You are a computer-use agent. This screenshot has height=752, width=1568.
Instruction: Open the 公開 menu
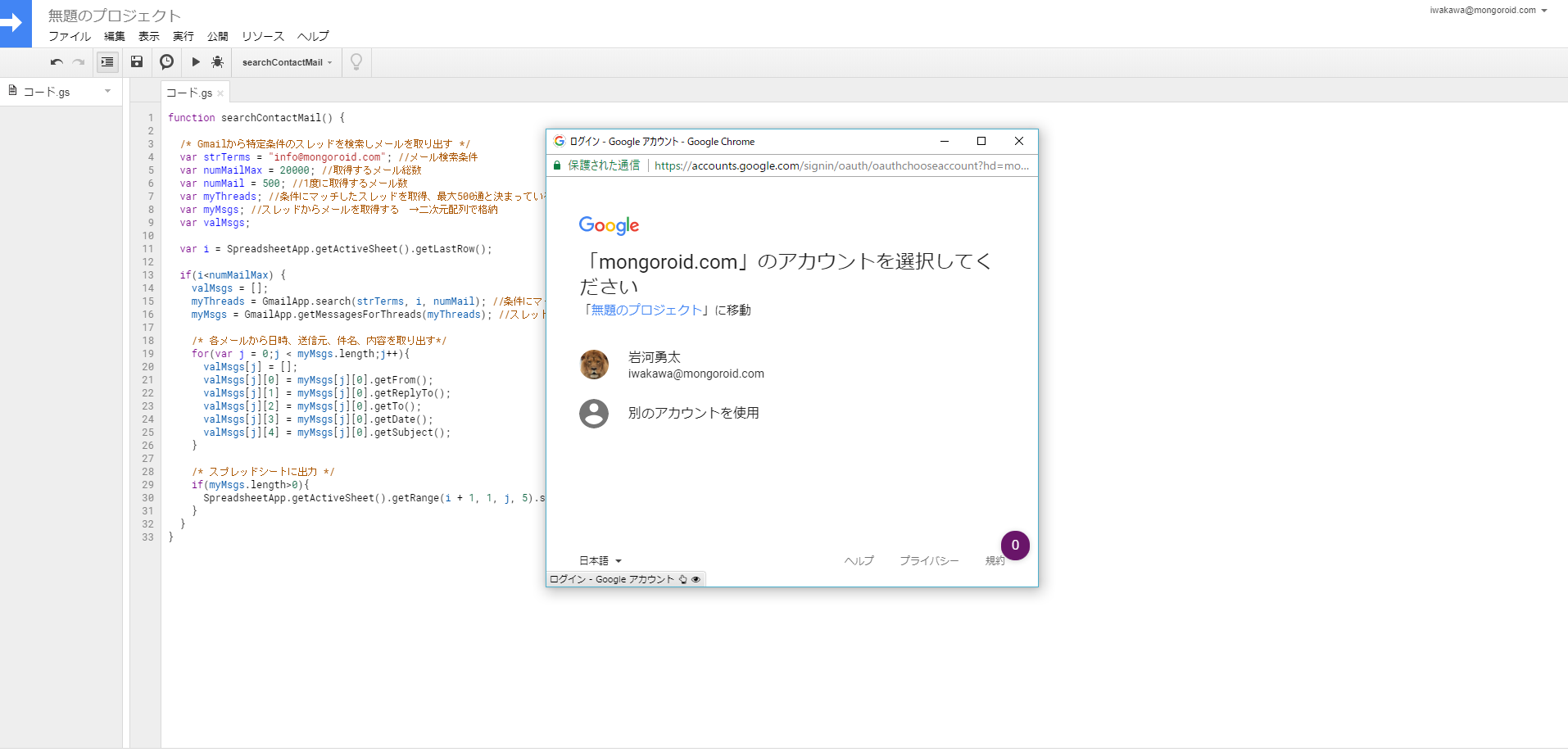click(218, 37)
